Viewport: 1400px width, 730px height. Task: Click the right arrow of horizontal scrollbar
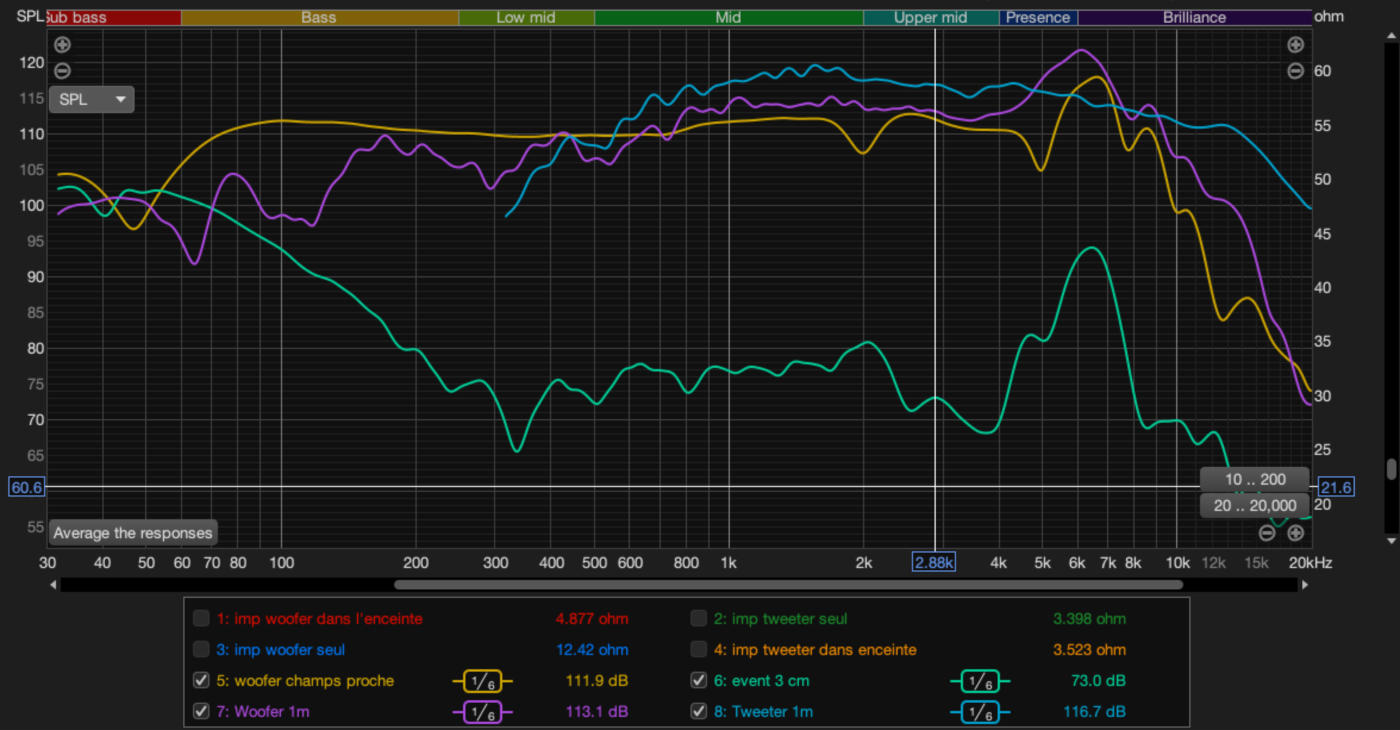click(1304, 585)
